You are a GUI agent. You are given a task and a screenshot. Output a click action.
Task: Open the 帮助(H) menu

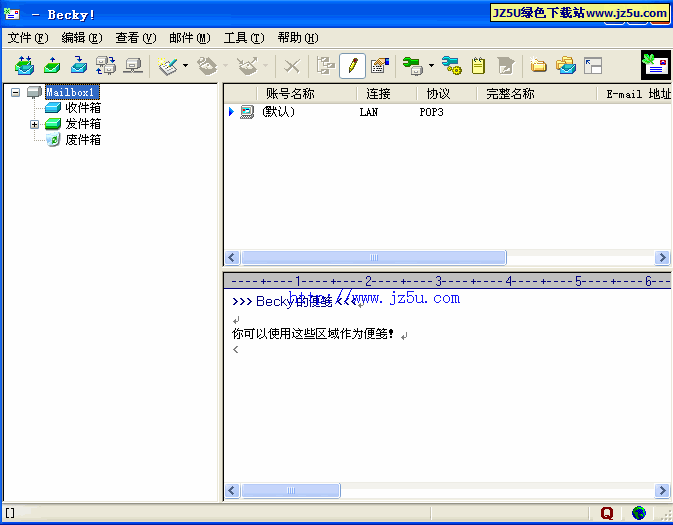coord(298,38)
